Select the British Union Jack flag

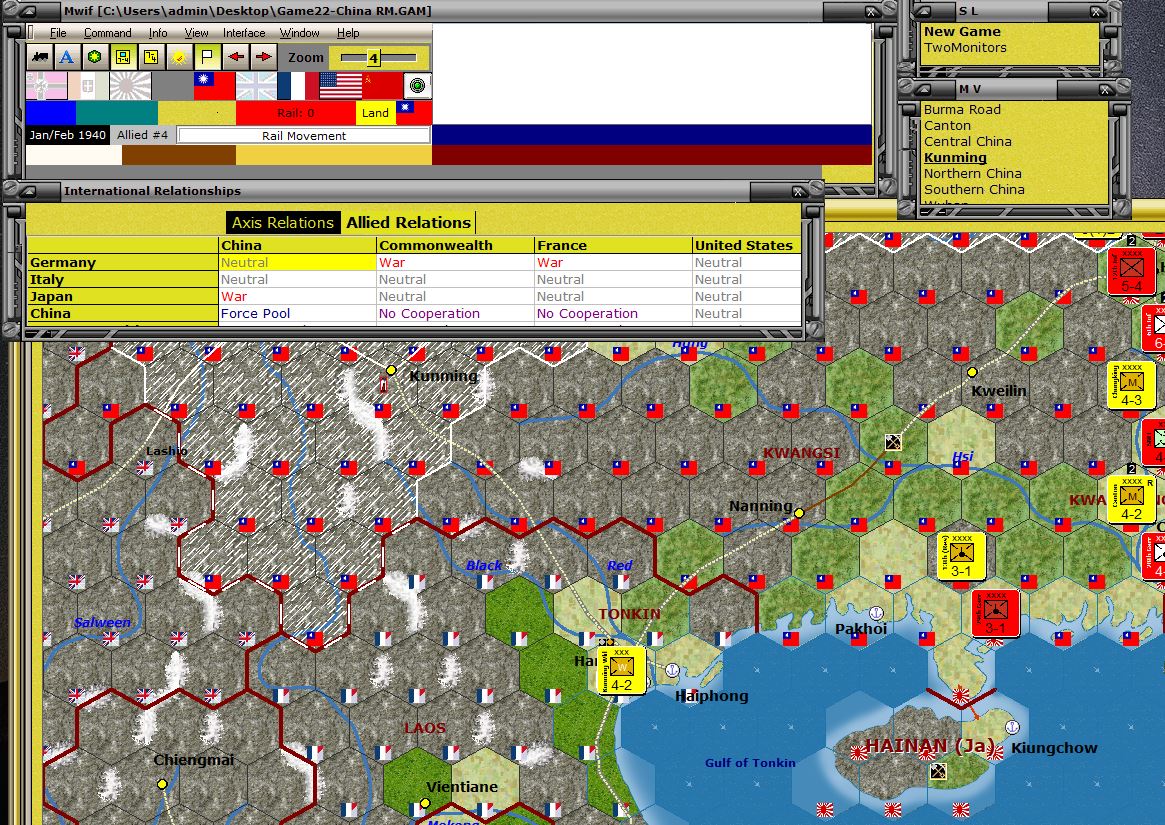click(x=256, y=86)
